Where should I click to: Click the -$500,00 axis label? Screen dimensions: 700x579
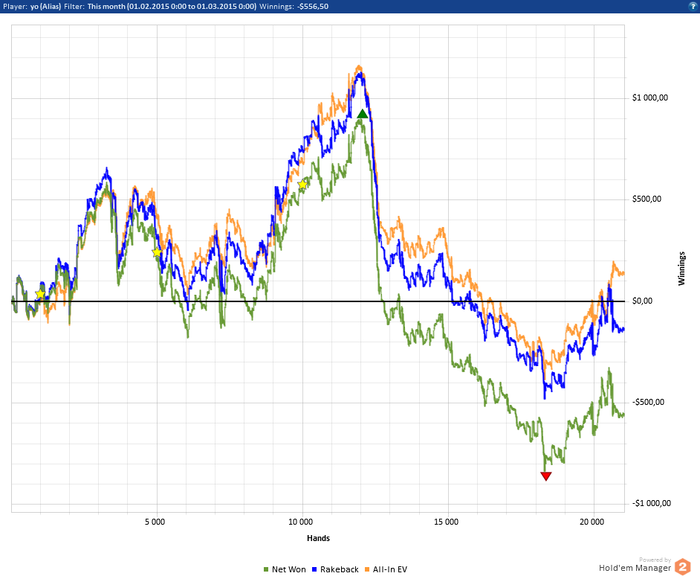(x=648, y=402)
